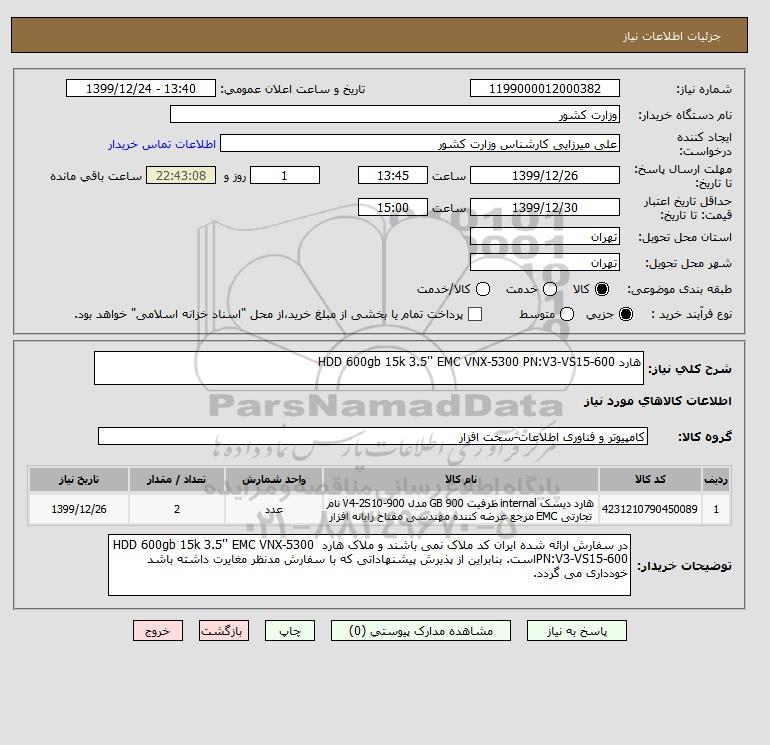
Task: Open مشاهده مدارک پیوستی (0) button
Action: point(421,631)
